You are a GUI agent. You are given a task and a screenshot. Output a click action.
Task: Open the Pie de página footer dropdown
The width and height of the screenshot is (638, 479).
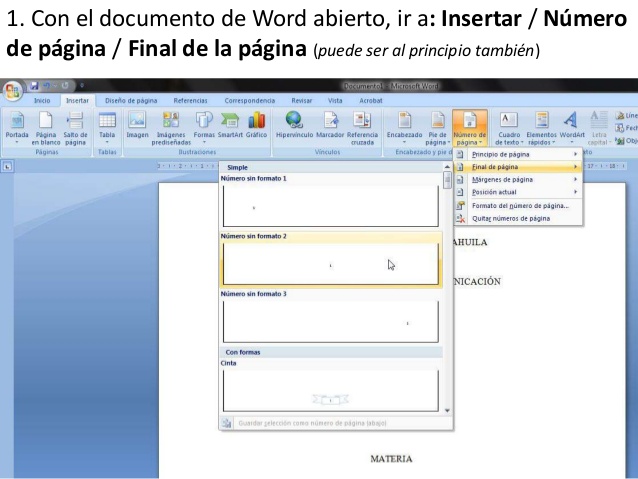[x=437, y=128]
